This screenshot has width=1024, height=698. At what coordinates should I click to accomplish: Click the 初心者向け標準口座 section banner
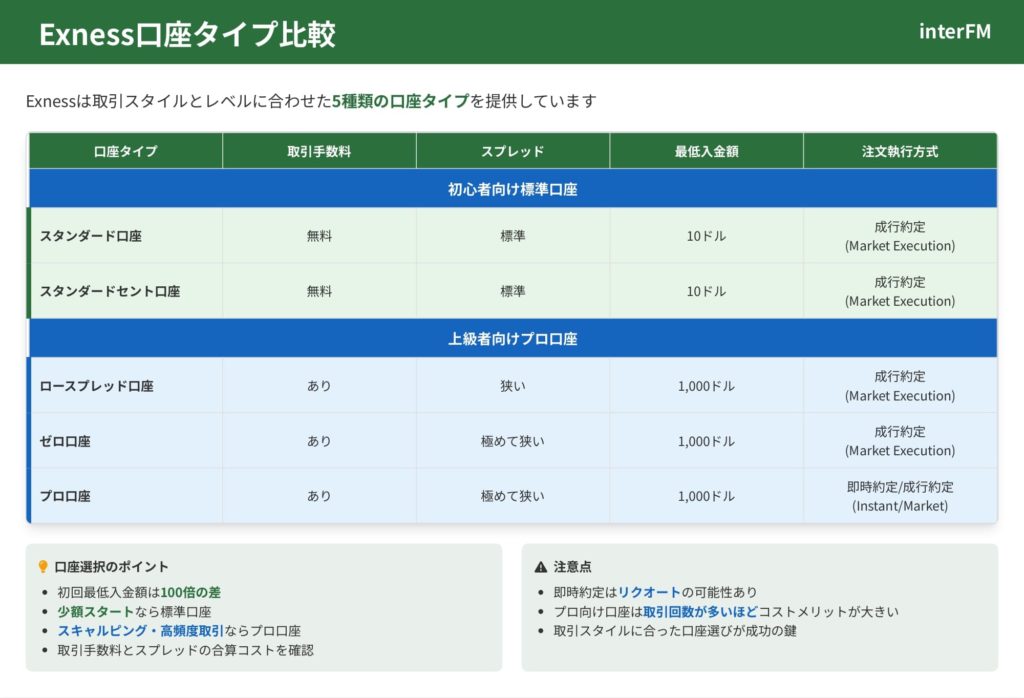pos(512,188)
